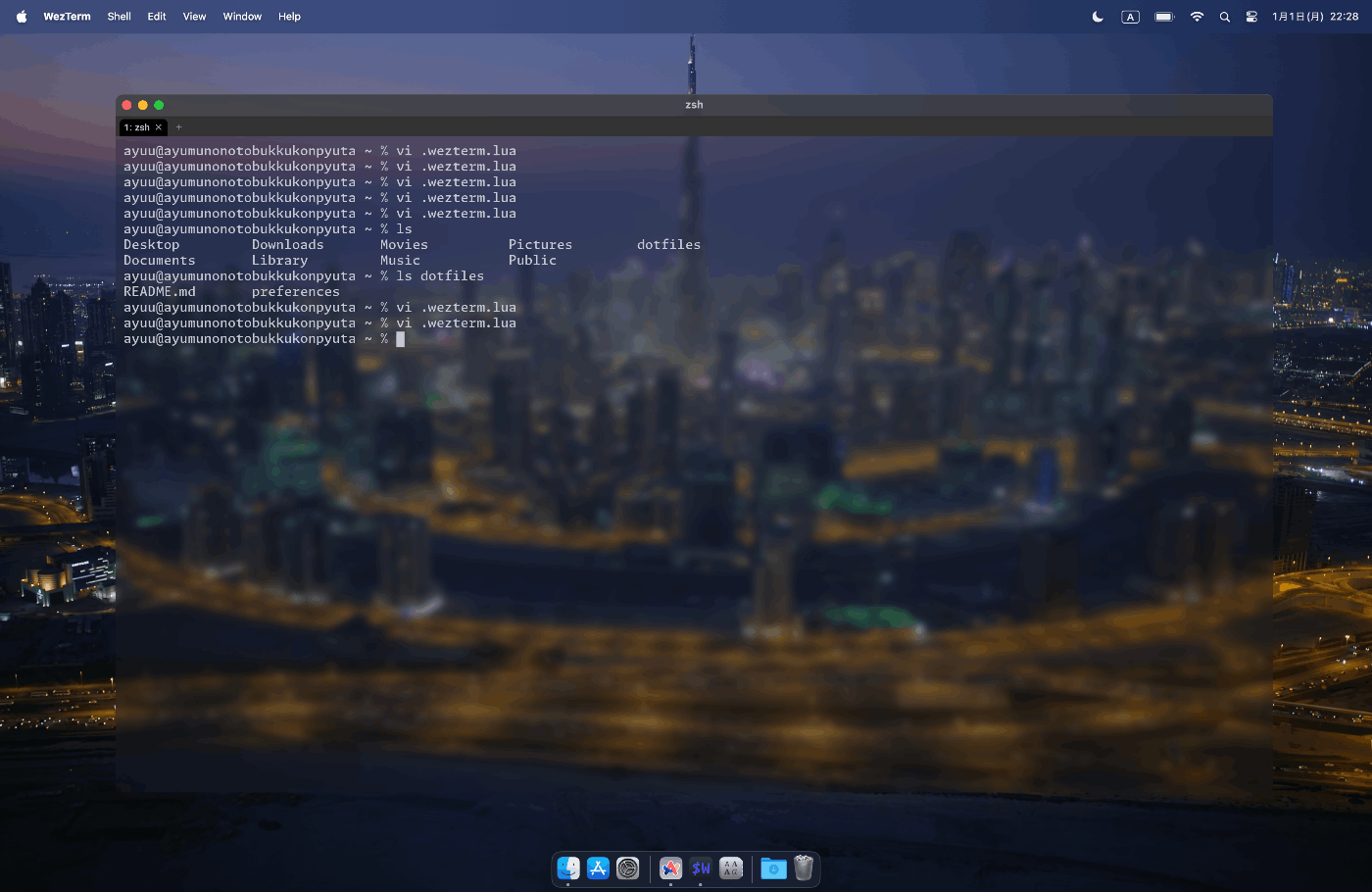Toggle Wi-Fi status from the menu bar
This screenshot has width=1372, height=892.
click(x=1197, y=16)
